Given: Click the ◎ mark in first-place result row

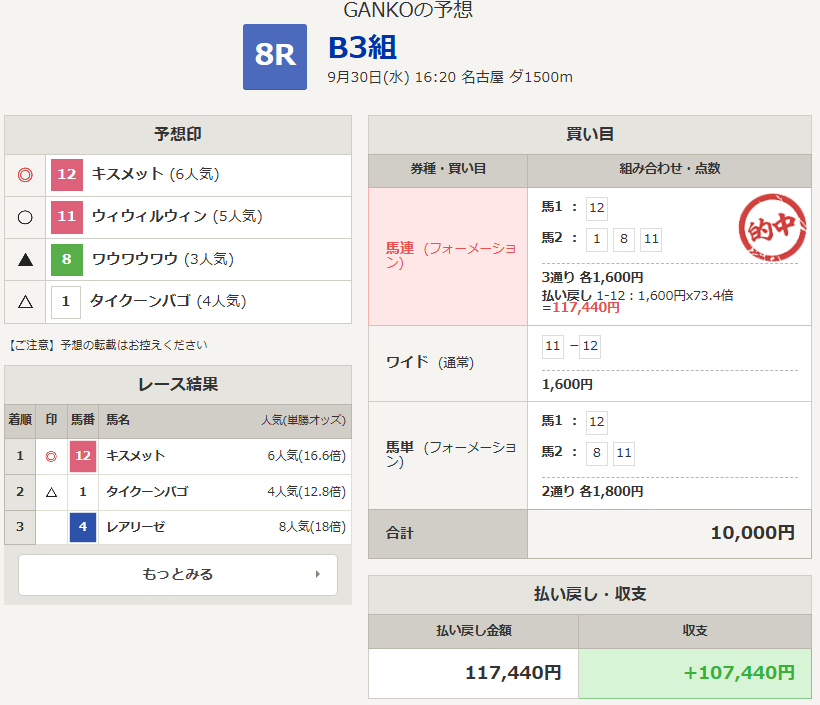Looking at the screenshot, I should pos(51,457).
